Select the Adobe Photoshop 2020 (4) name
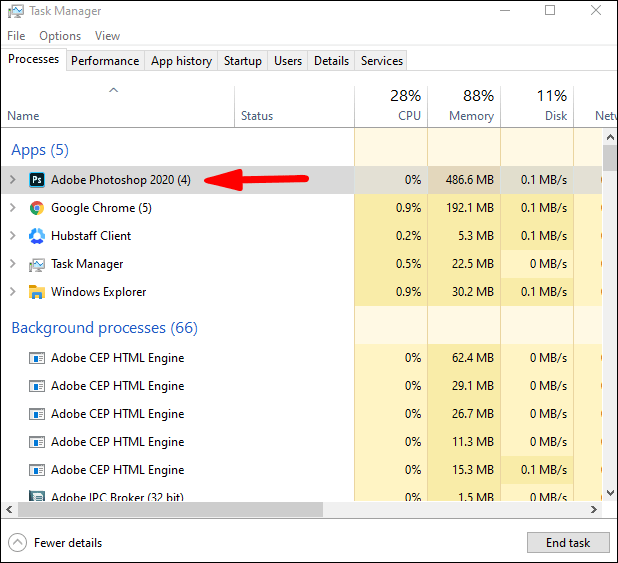The width and height of the screenshot is (618, 563). coord(121,180)
